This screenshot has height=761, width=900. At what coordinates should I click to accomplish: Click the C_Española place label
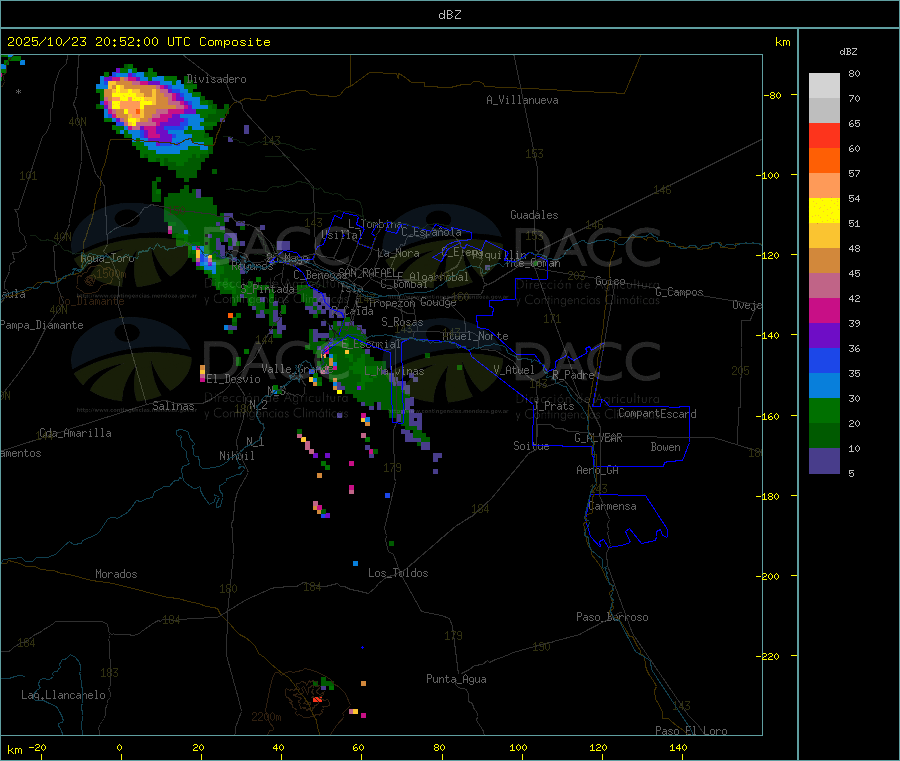click(432, 232)
